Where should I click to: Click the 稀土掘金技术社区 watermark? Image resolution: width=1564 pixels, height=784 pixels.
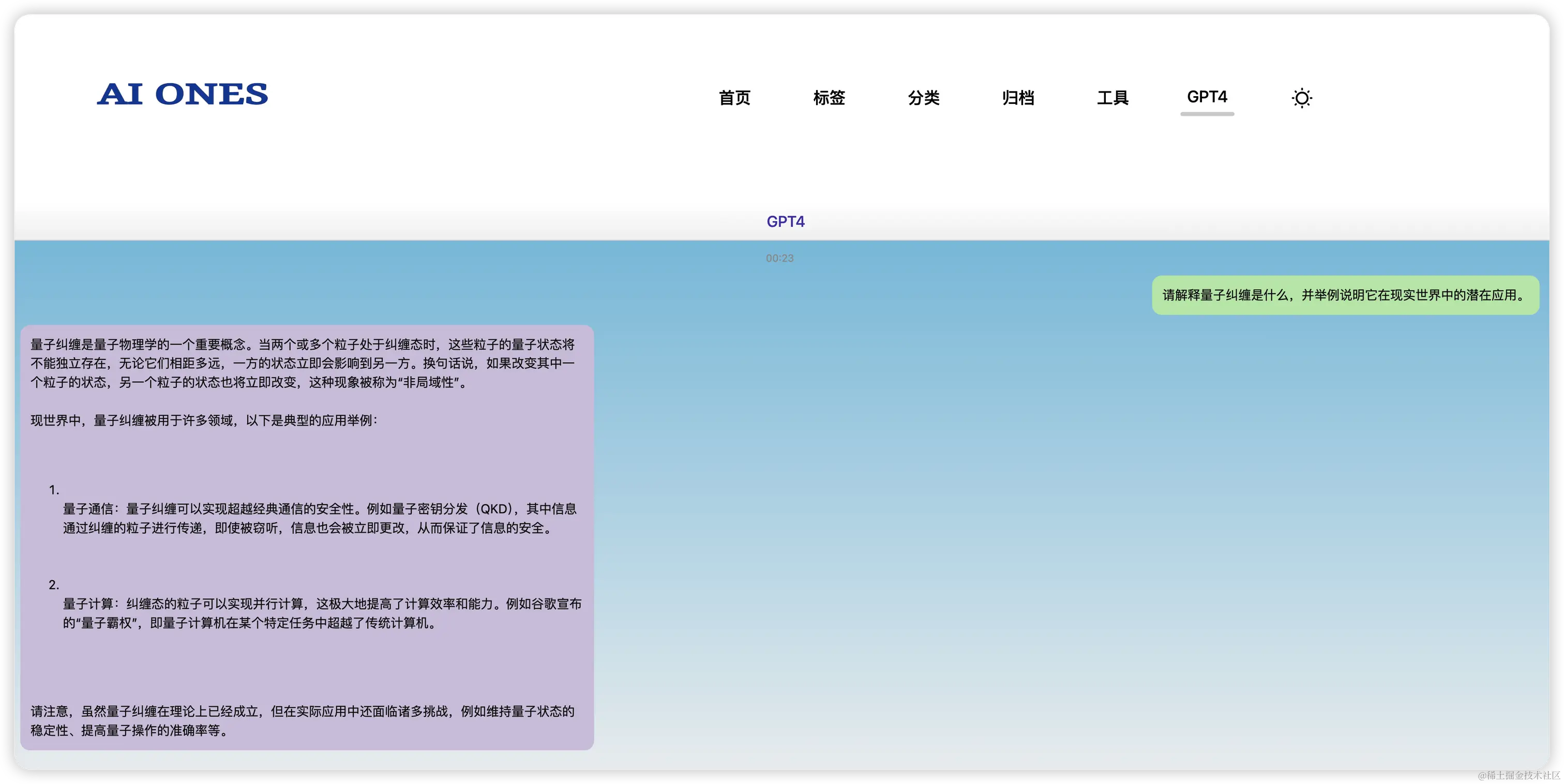click(x=1517, y=774)
